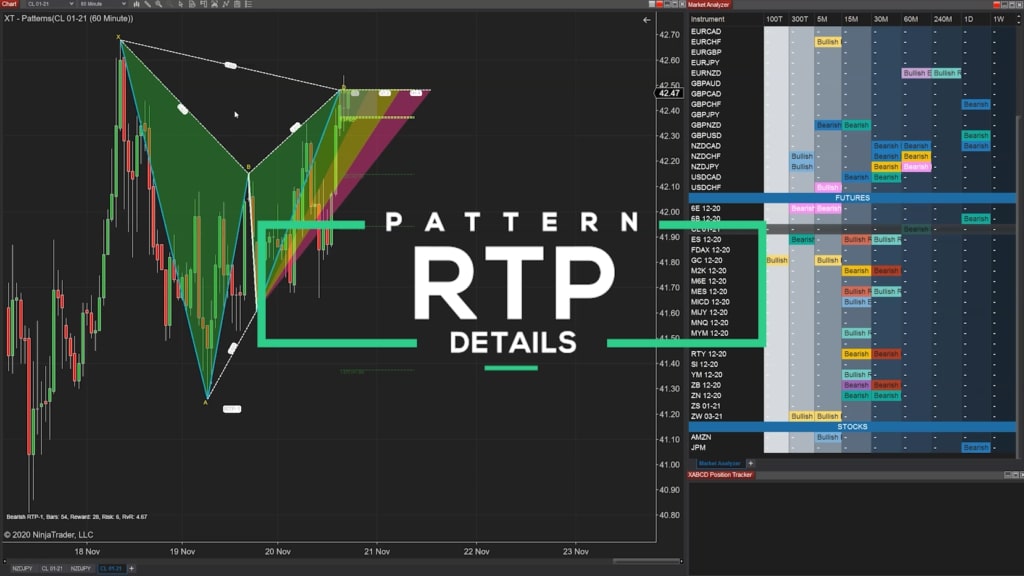Select the USDCAD instrument row

(852, 177)
